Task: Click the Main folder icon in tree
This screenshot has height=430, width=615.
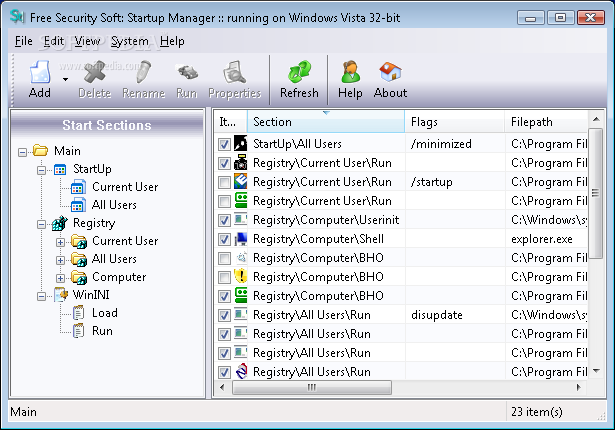Action: click(40, 151)
